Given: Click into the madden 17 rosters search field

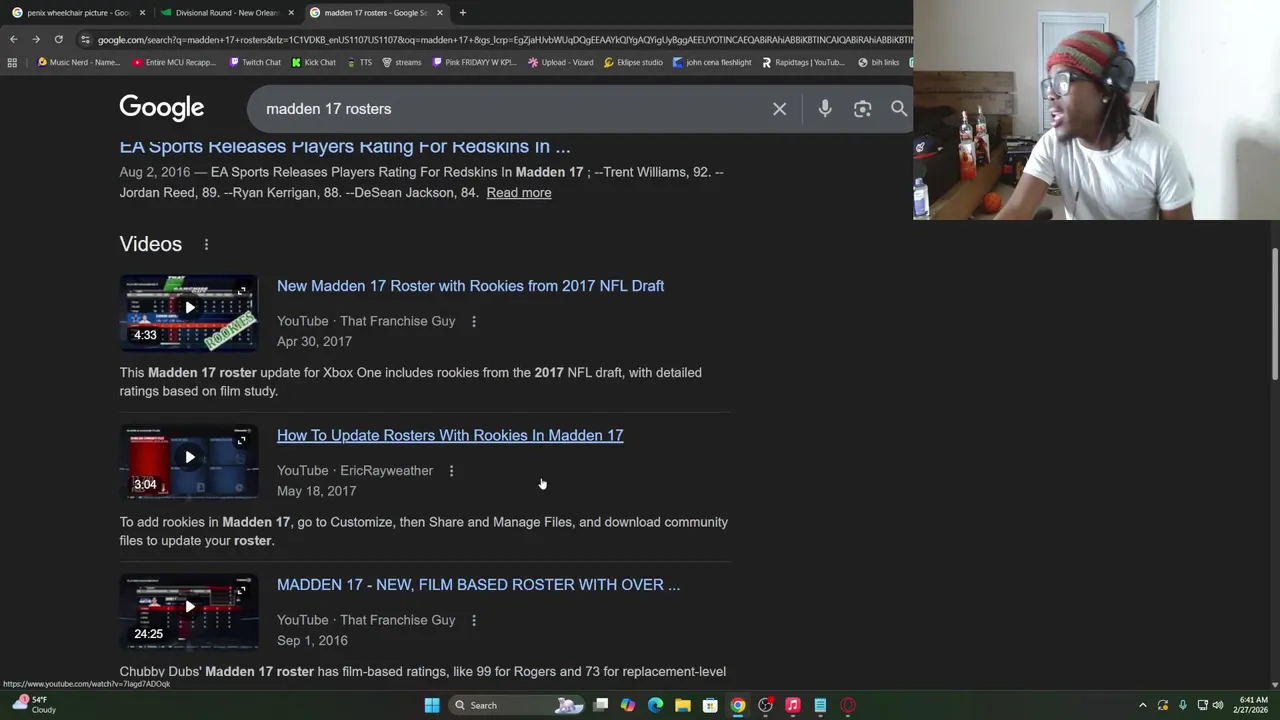Looking at the screenshot, I should [510, 108].
